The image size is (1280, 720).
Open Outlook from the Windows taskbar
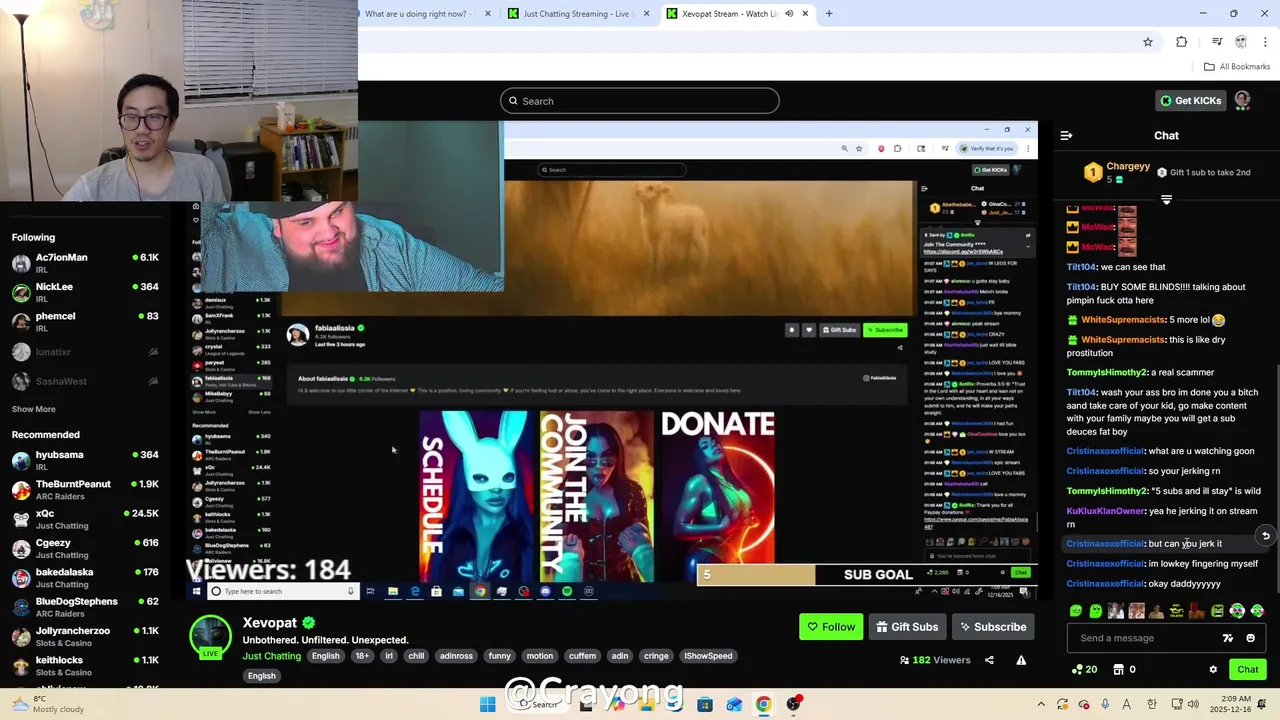click(734, 705)
